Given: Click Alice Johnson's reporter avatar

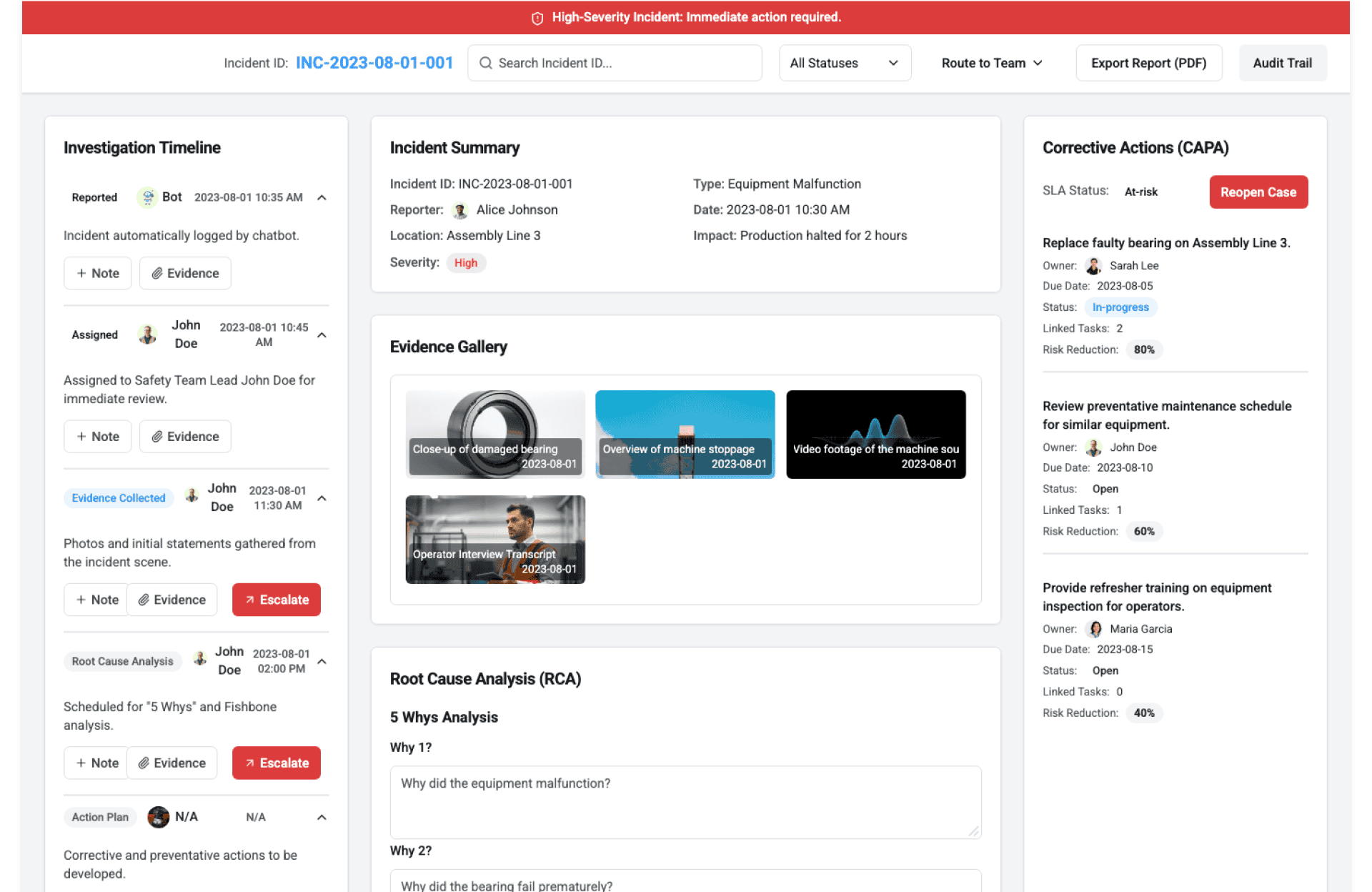Looking at the screenshot, I should [x=460, y=210].
